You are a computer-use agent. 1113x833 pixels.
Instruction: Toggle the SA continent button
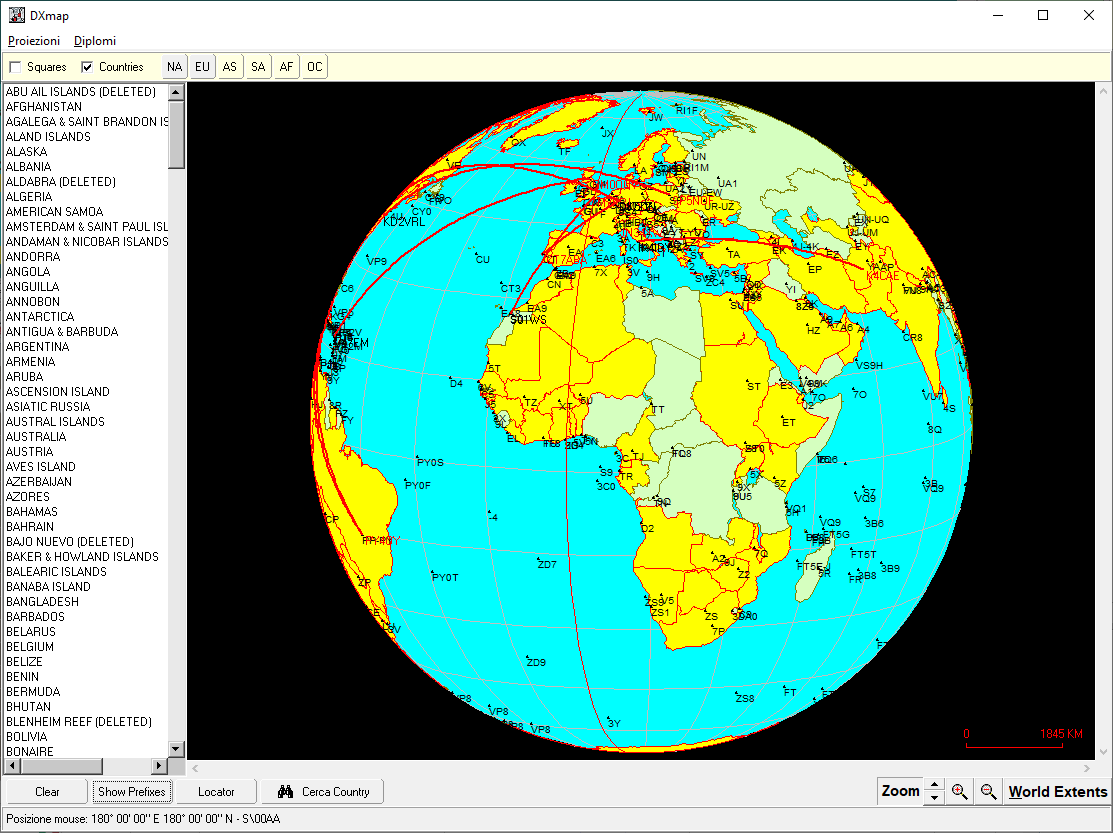coord(258,67)
